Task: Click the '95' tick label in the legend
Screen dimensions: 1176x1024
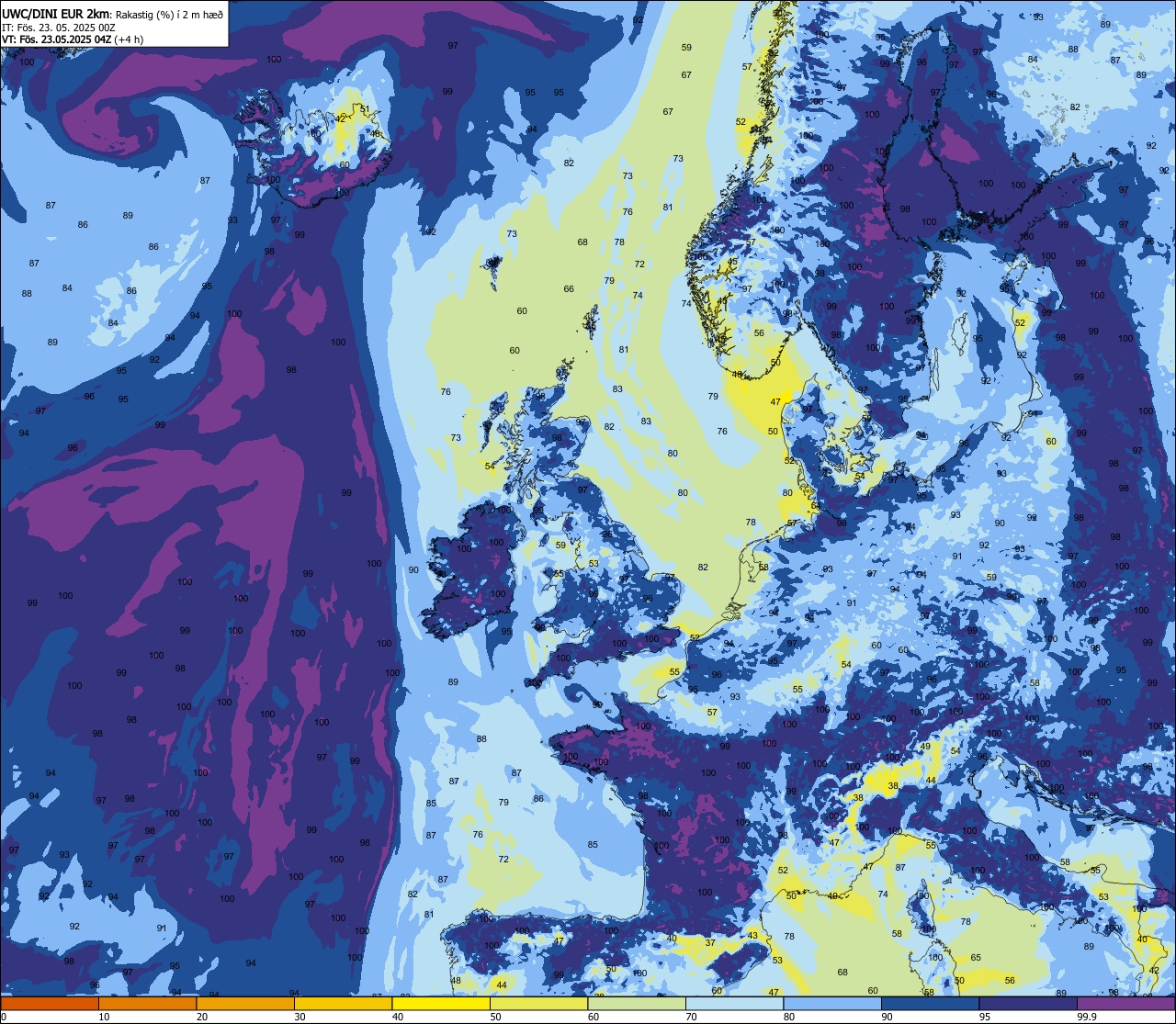Action: 984,1017
